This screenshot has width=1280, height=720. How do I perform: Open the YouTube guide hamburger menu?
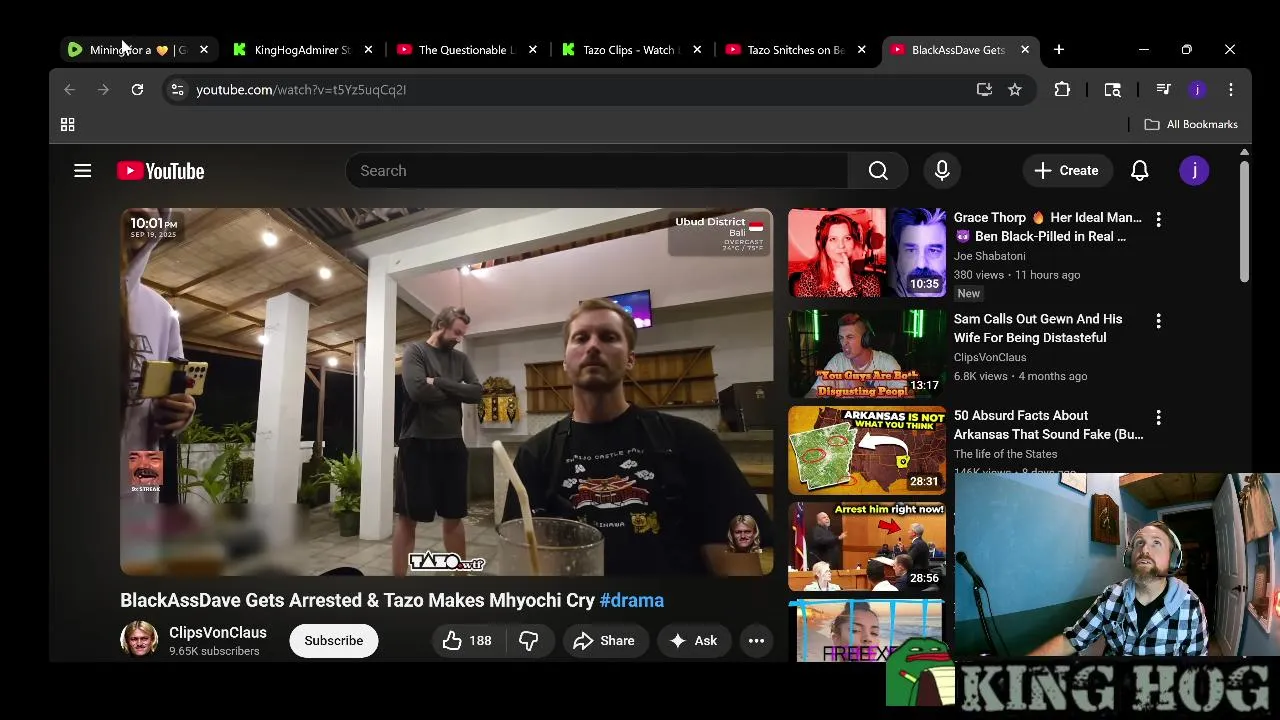pyautogui.click(x=83, y=171)
